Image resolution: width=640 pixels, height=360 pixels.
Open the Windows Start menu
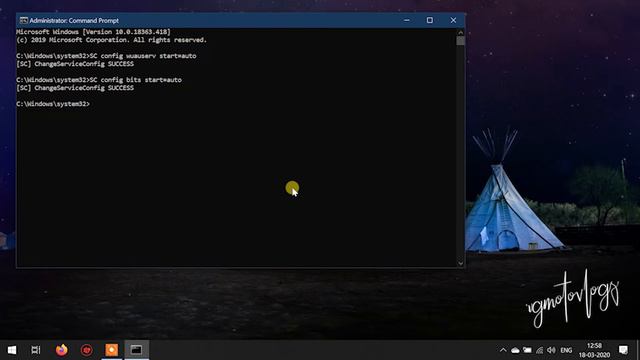tap(12, 350)
